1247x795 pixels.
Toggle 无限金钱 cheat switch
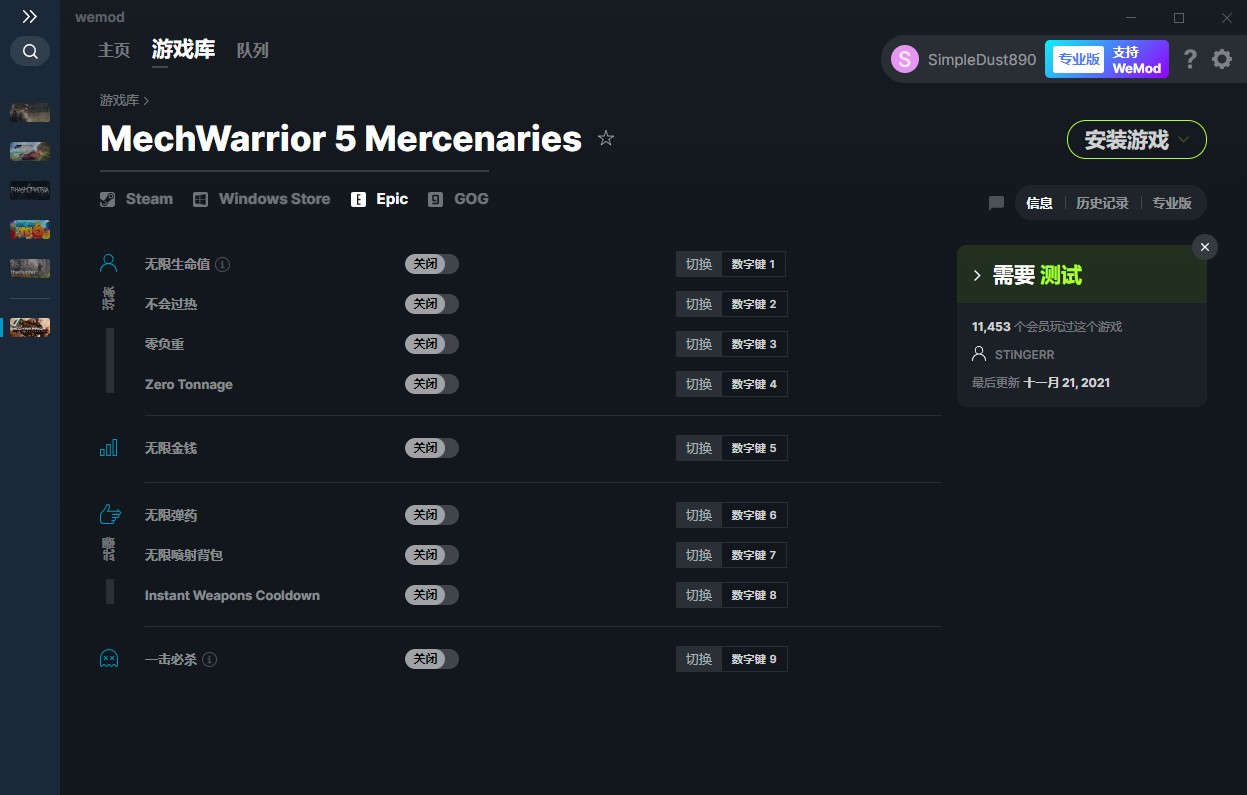(x=432, y=448)
